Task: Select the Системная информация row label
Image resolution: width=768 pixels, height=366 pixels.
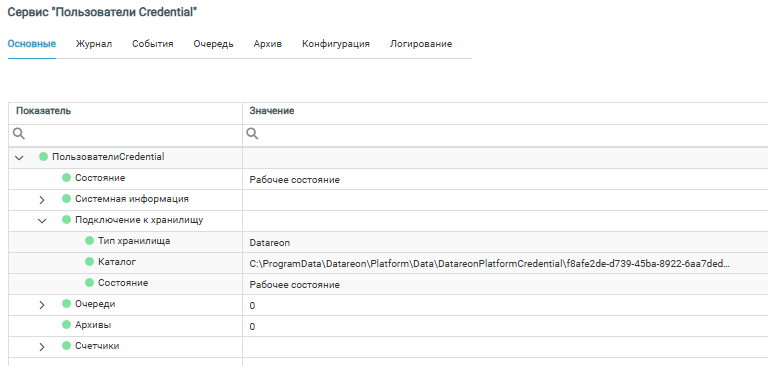Action: pos(132,199)
